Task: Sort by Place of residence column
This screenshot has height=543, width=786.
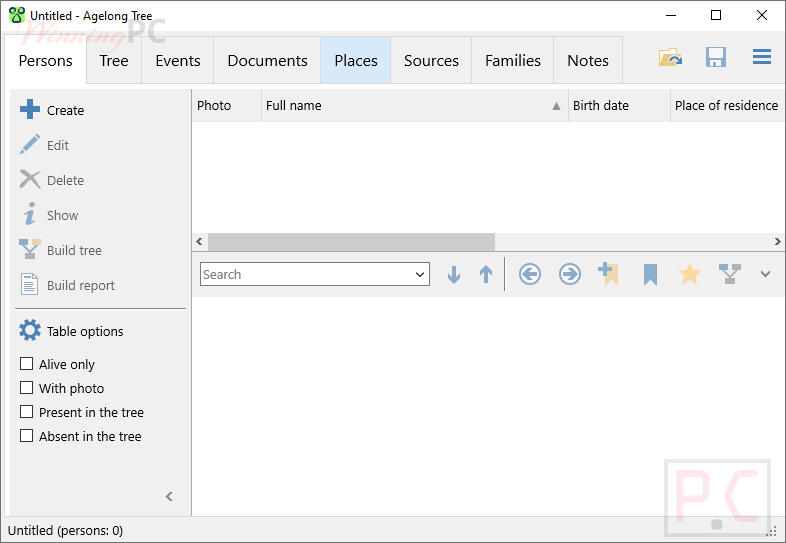Action: coord(726,105)
